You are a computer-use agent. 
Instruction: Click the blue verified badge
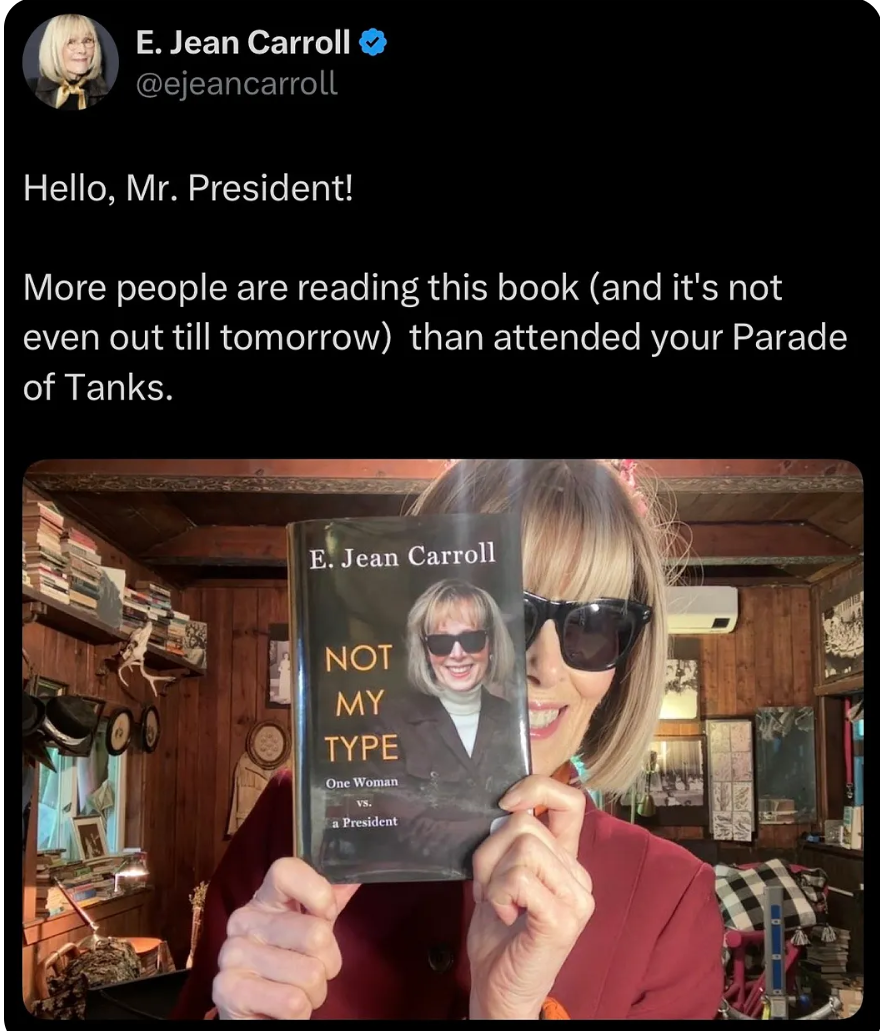[x=373, y=43]
